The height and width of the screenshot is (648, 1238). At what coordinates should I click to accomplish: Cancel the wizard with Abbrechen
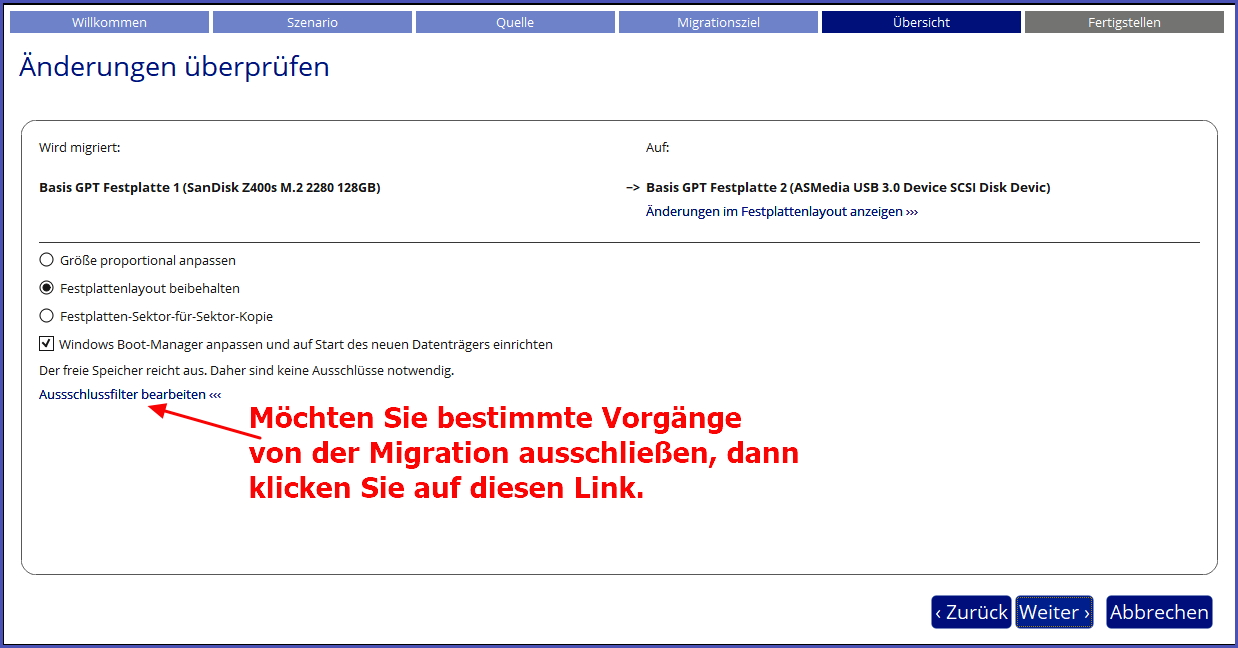coord(1159,612)
